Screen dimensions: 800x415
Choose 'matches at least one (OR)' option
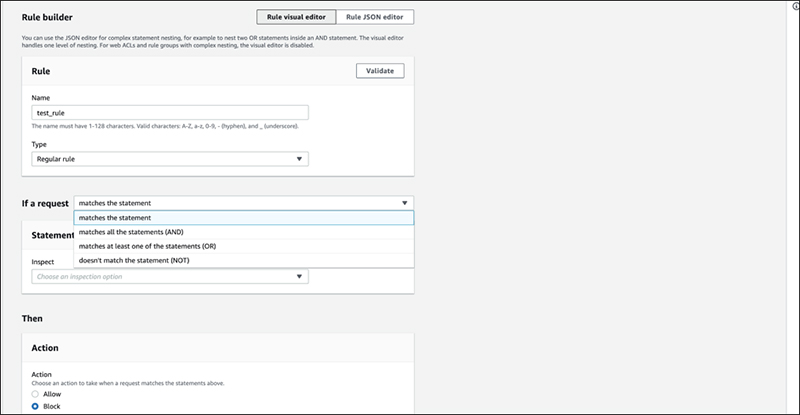tap(147, 246)
